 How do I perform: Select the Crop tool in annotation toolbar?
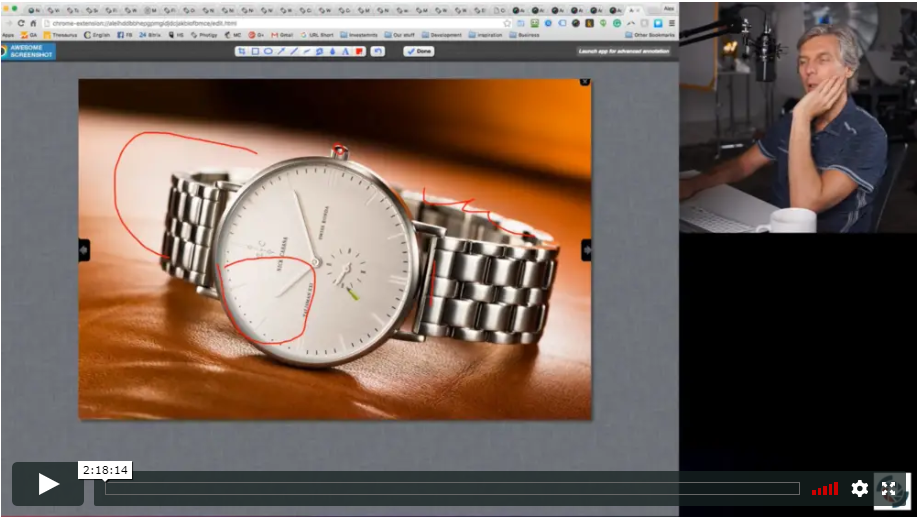click(x=242, y=51)
